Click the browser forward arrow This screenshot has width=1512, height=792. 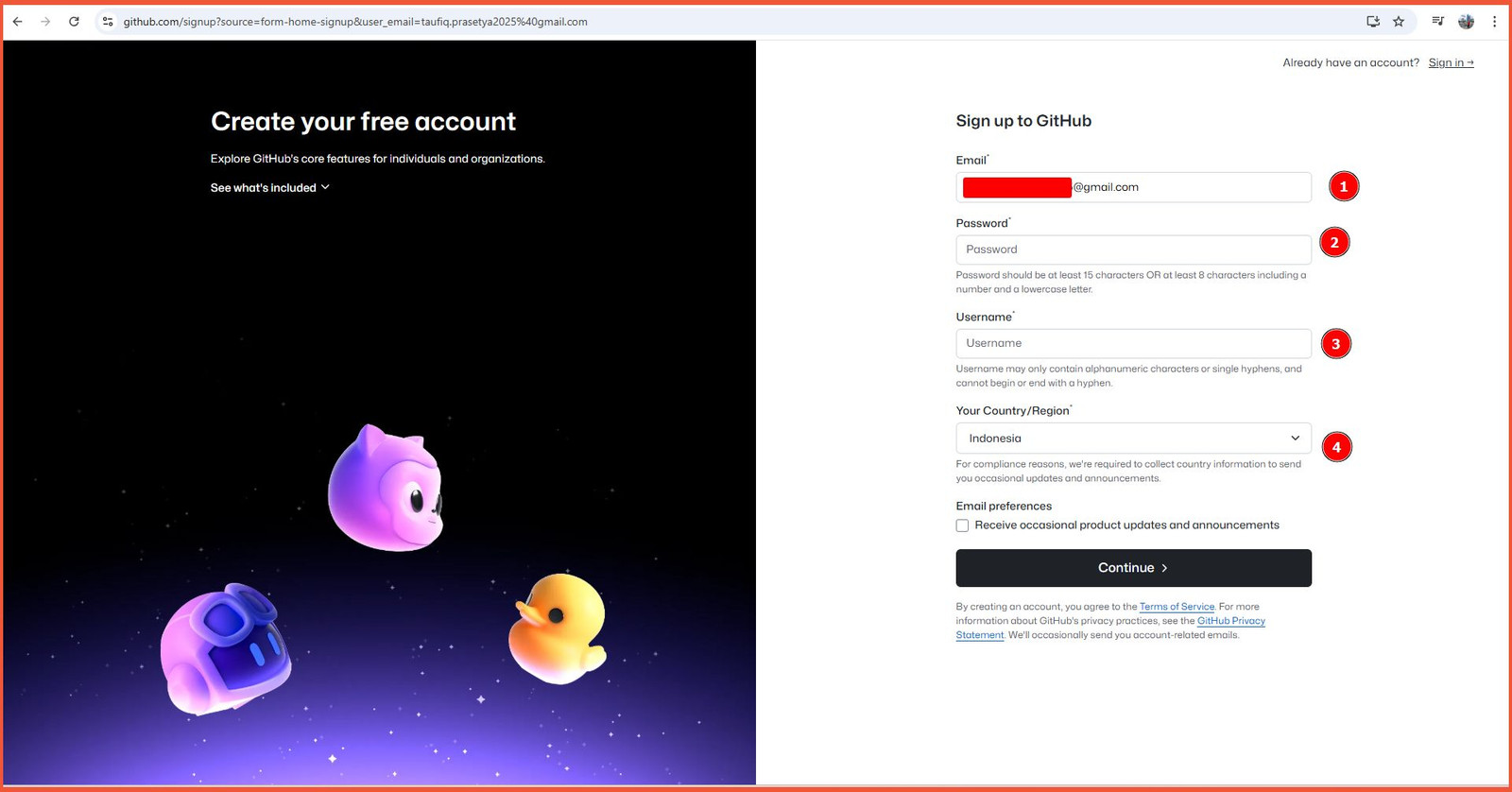[45, 21]
